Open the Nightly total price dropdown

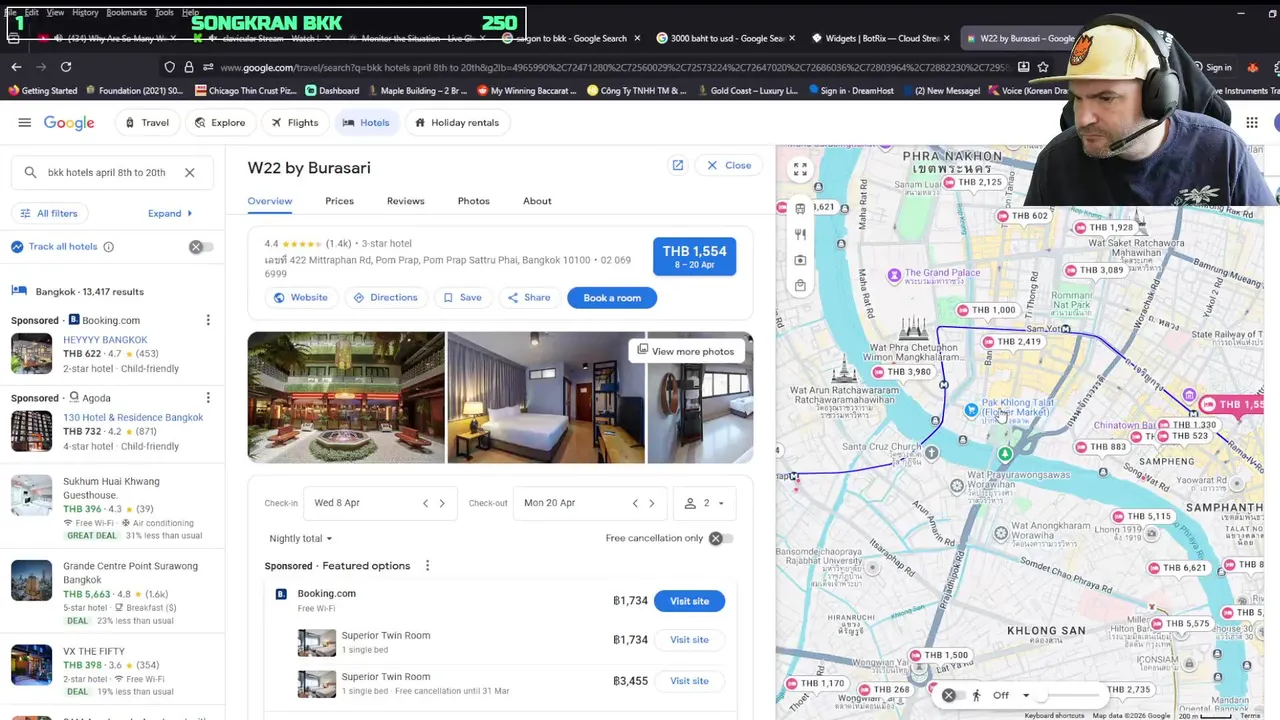pos(300,538)
